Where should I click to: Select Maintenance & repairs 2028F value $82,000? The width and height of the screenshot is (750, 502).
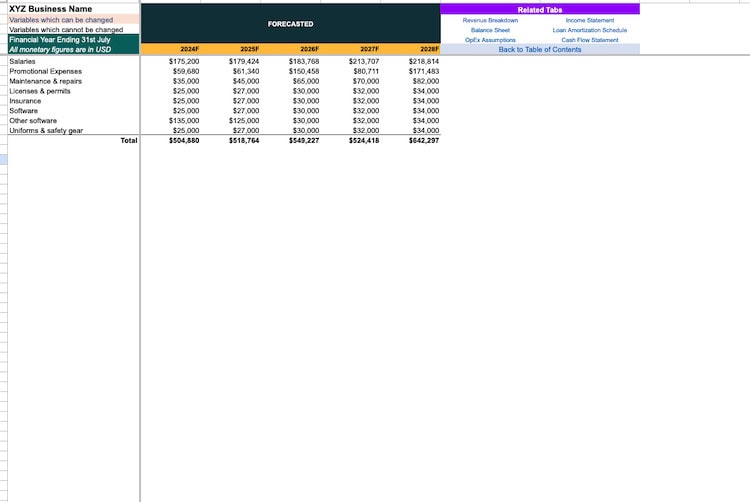coord(426,81)
